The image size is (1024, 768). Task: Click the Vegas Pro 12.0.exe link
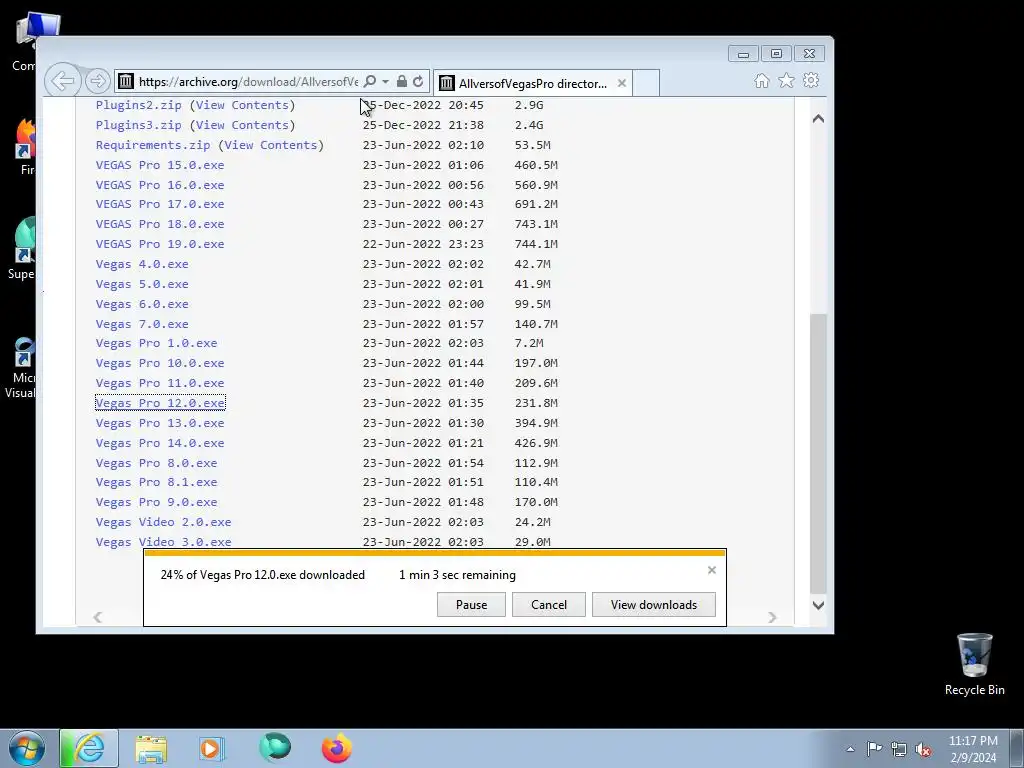pyautogui.click(x=160, y=404)
